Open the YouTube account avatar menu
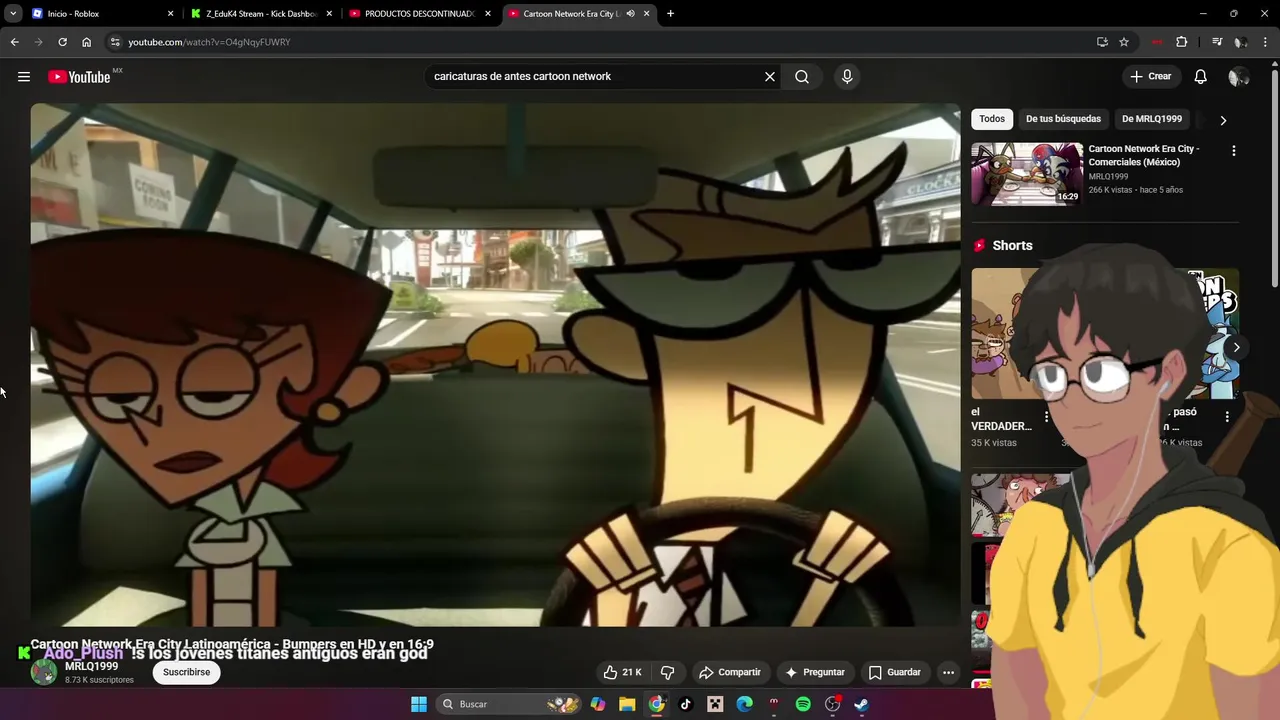 (x=1238, y=77)
